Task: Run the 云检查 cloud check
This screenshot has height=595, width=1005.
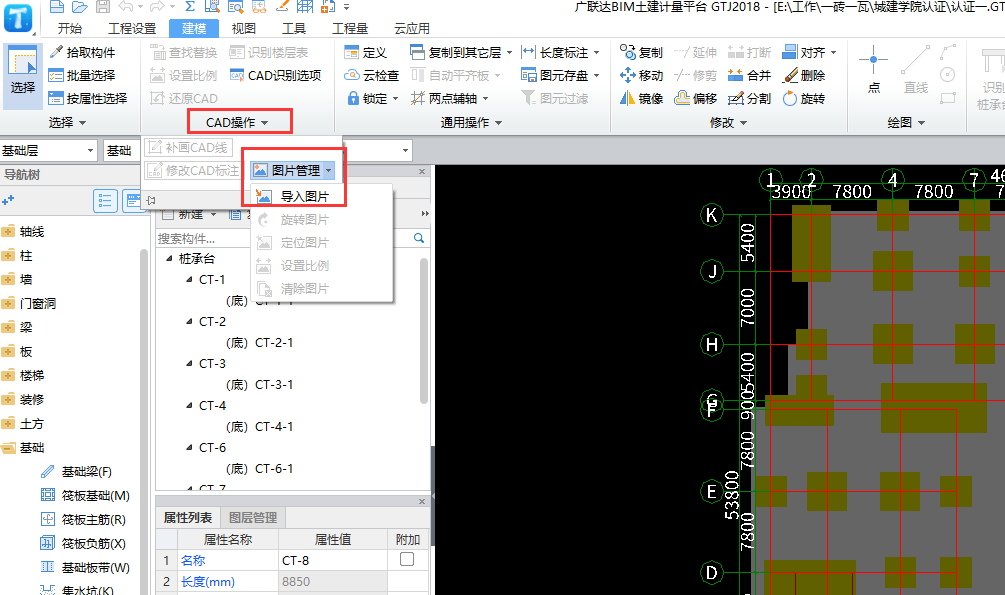Action: pyautogui.click(x=372, y=76)
